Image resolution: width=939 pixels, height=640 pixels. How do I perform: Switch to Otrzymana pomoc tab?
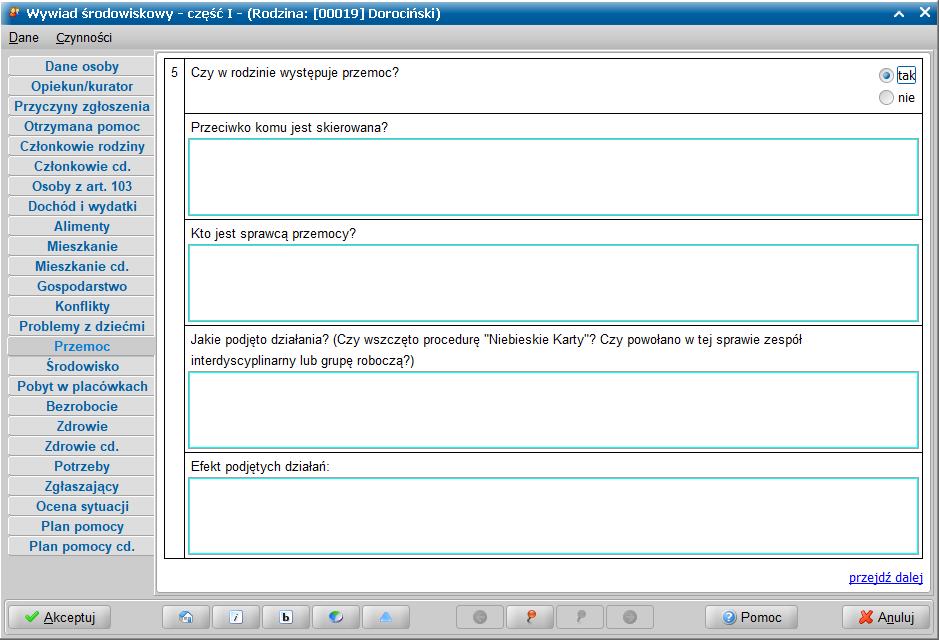[x=82, y=126]
